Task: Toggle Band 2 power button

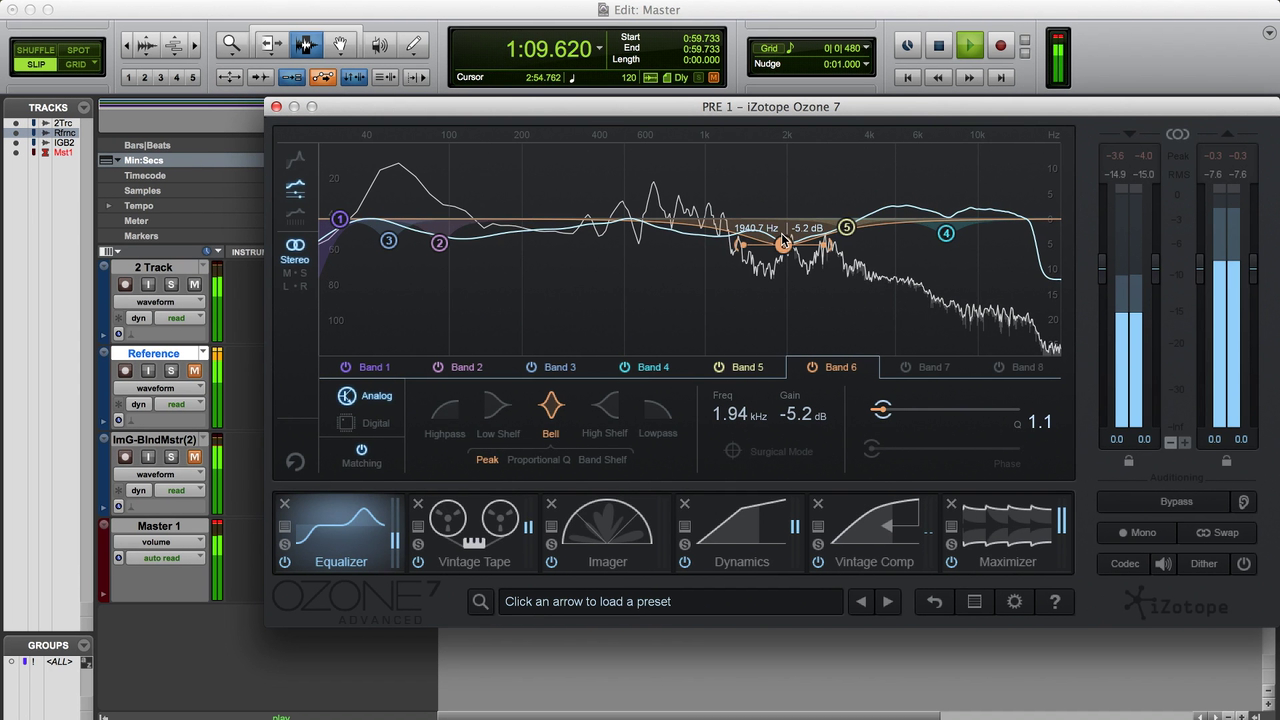Action: (438, 367)
